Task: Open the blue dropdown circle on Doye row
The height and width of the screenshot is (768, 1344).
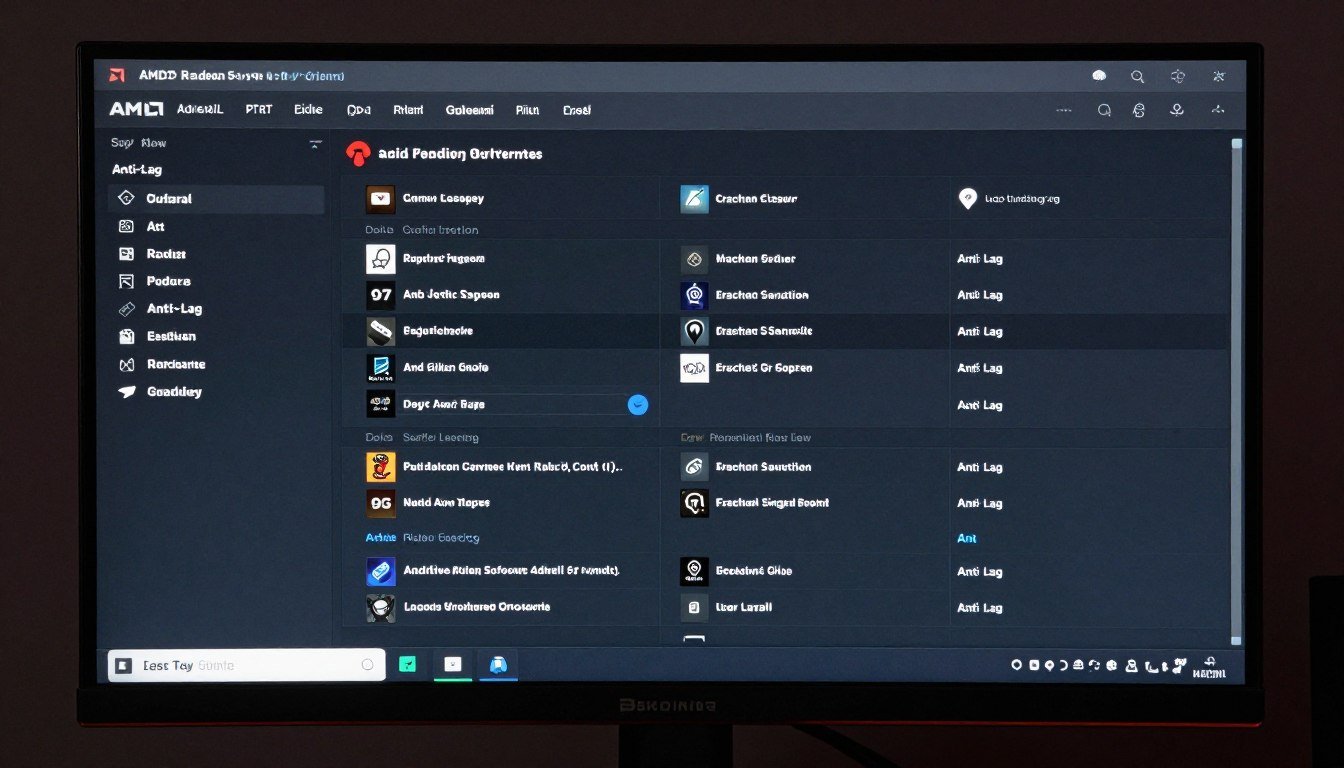Action: [x=637, y=404]
